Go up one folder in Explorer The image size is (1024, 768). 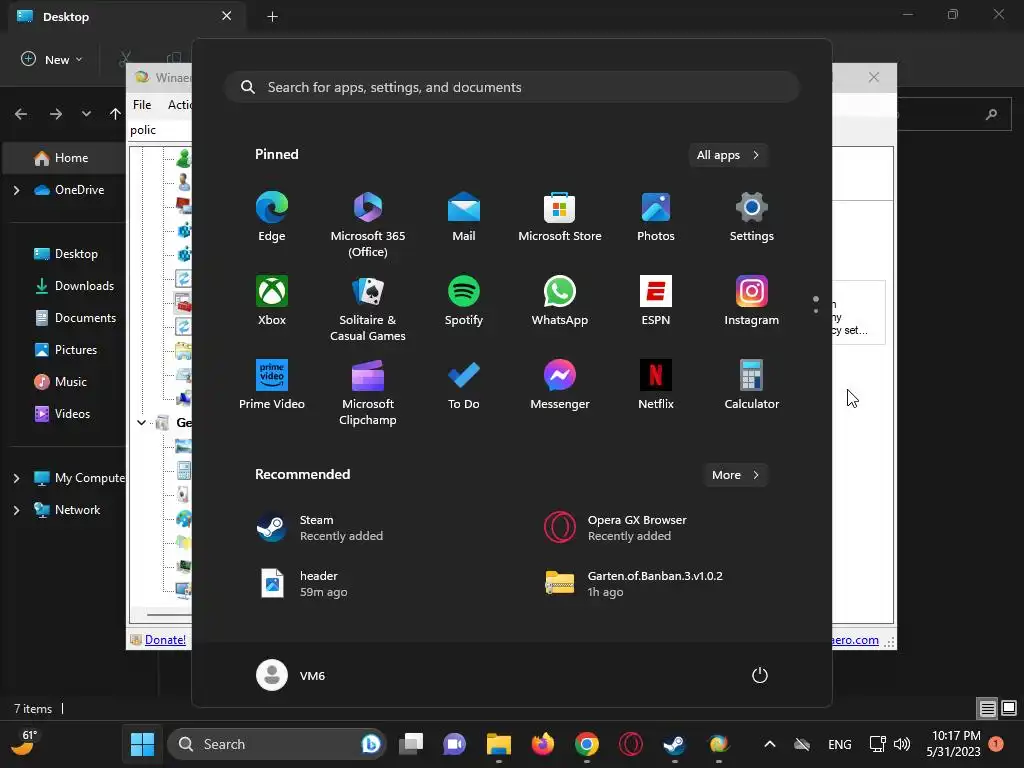(x=116, y=114)
